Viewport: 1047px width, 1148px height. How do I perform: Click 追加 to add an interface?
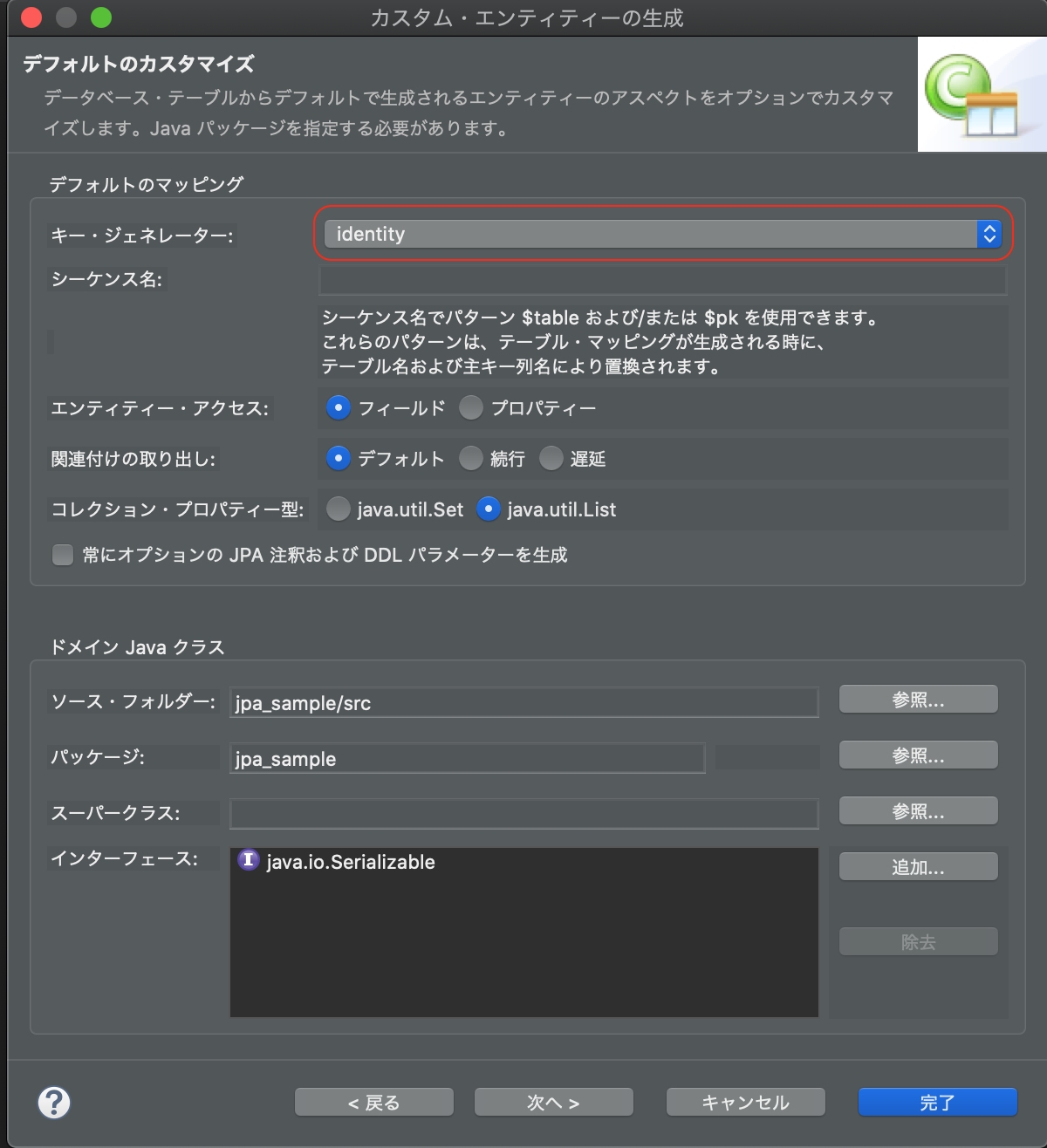click(918, 866)
